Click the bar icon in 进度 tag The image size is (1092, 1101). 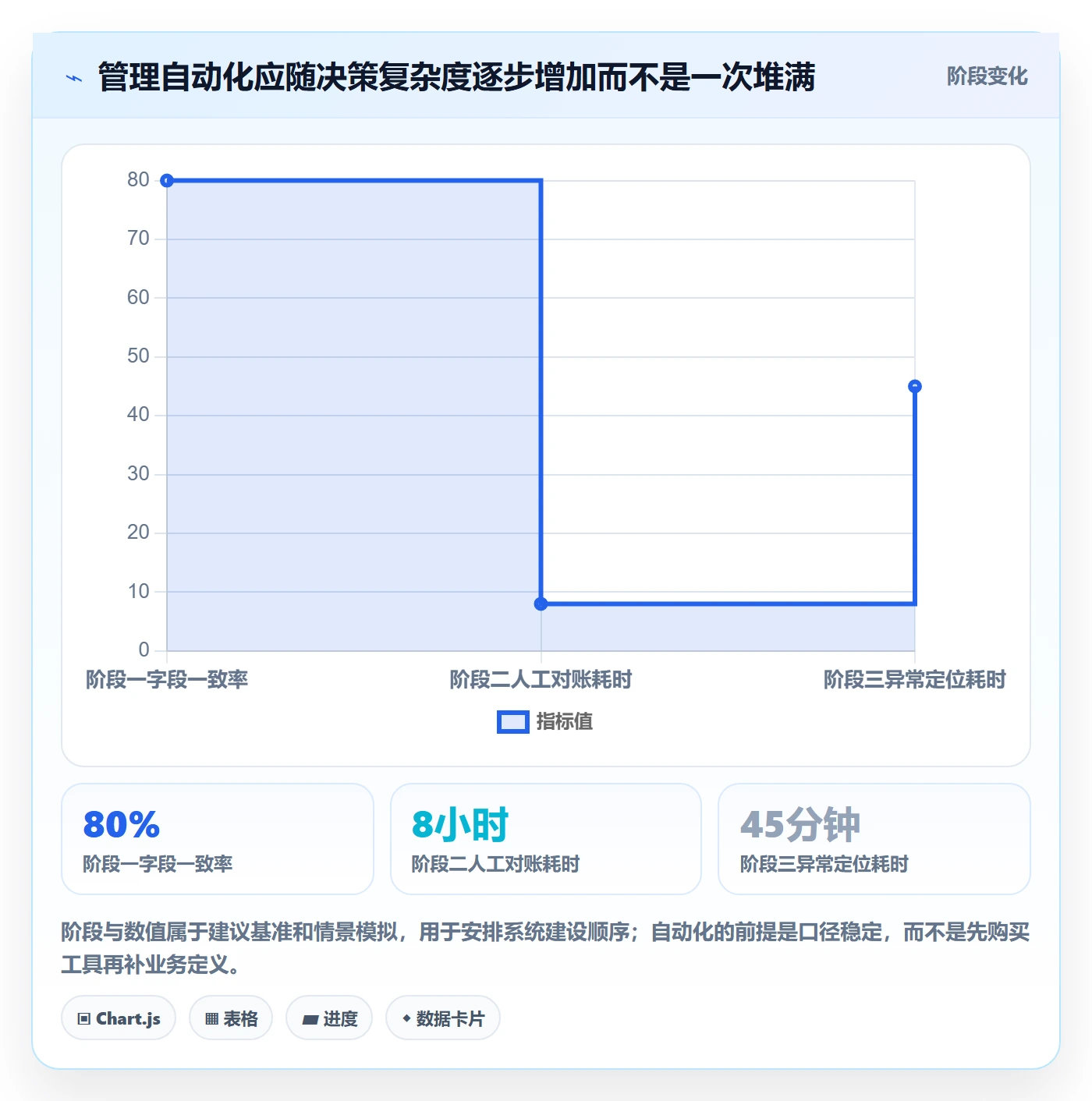pos(310,1020)
